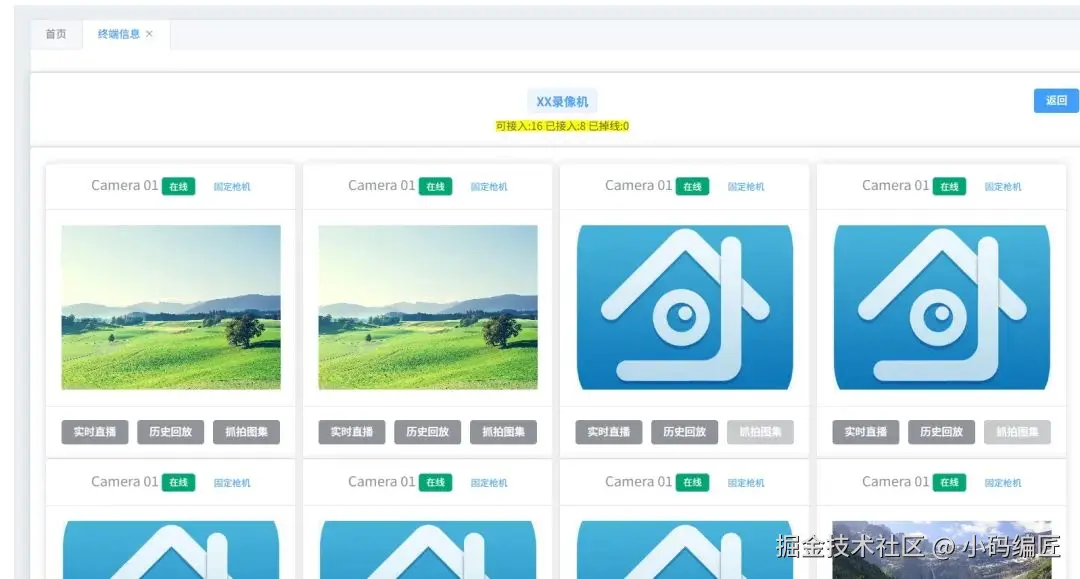Click the 在线 badge on the third top-row card

692,187
